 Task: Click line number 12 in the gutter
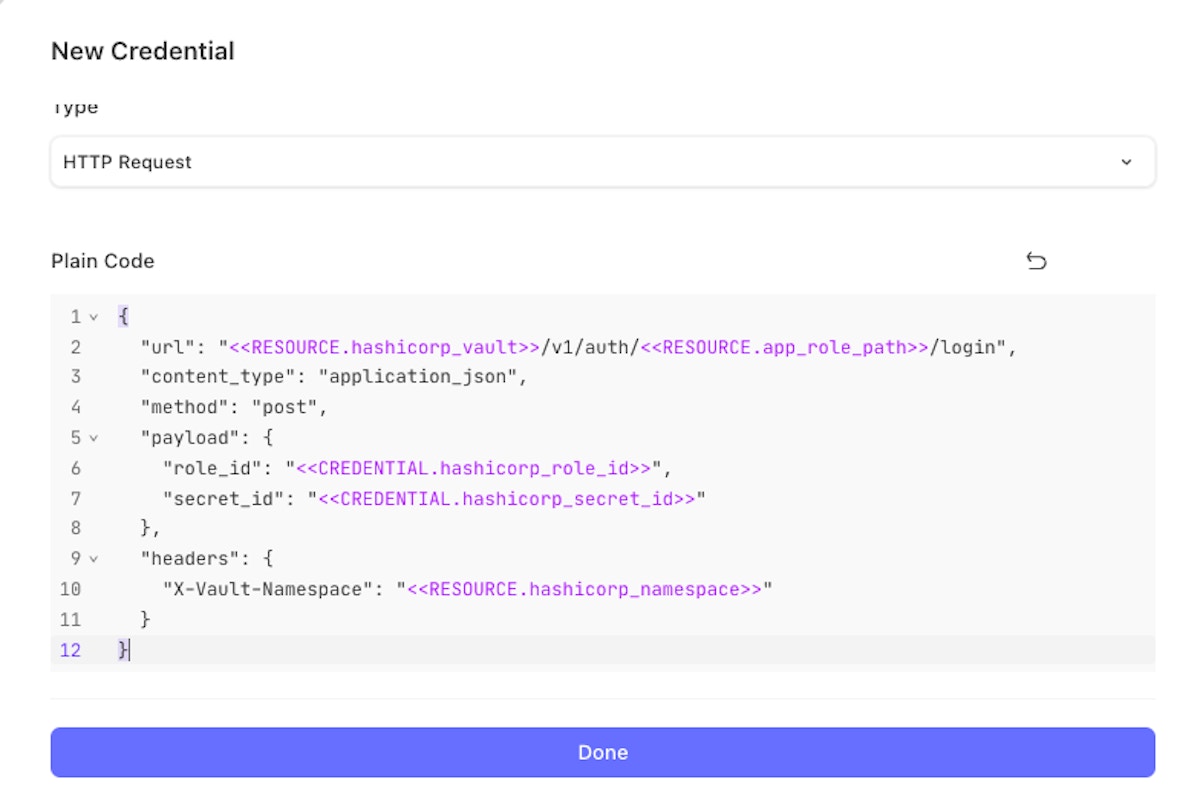(x=70, y=650)
